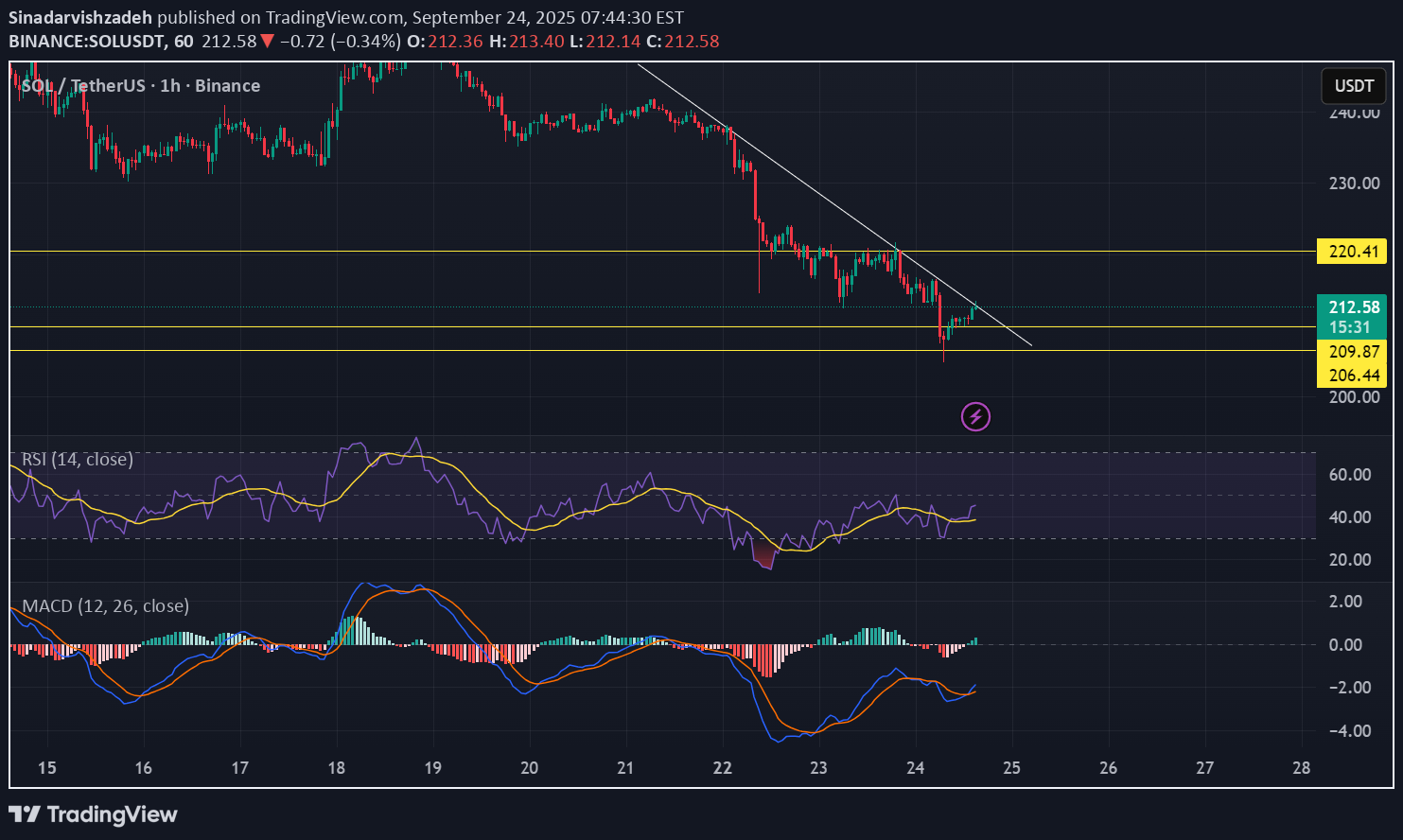This screenshot has height=840, width=1403.
Task: Select the green 212.58 current price label
Action: pos(1353,307)
